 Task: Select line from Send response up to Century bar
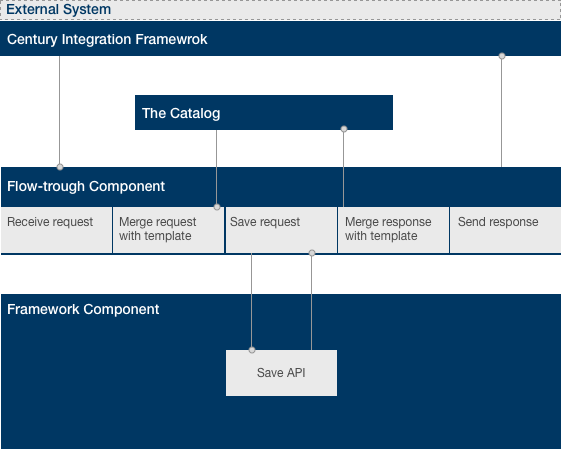(502, 113)
